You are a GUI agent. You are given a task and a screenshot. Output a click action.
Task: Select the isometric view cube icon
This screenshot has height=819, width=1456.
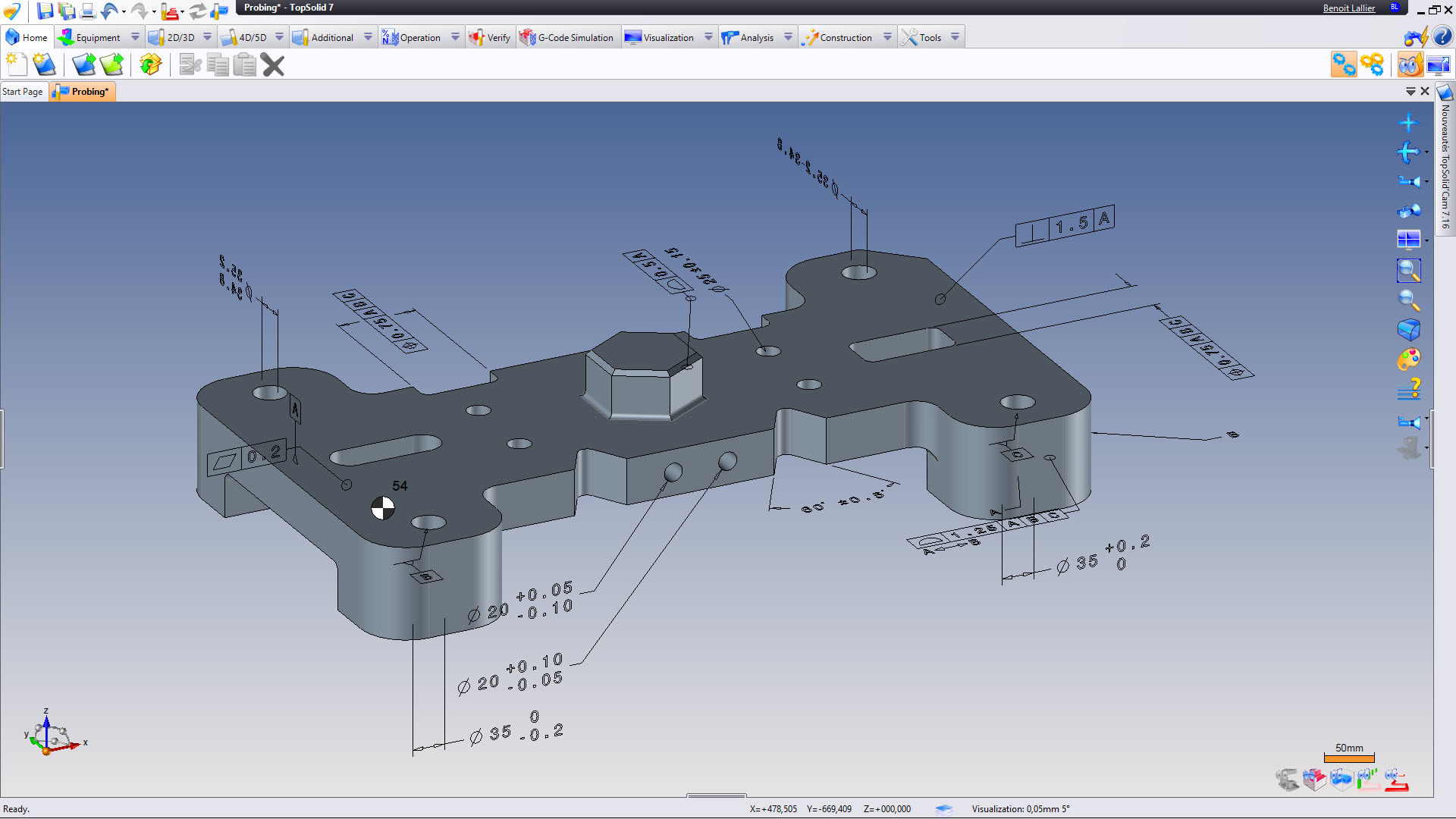point(1409,329)
